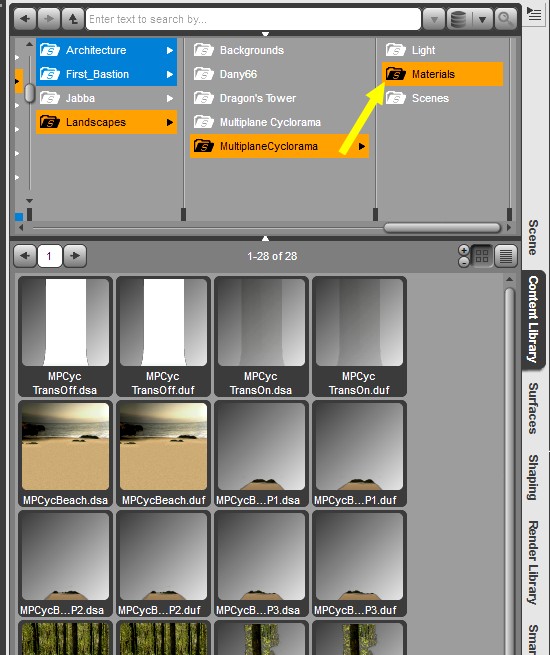
Task: Select MPCycBeach.duf thumbnail
Action: 163,454
